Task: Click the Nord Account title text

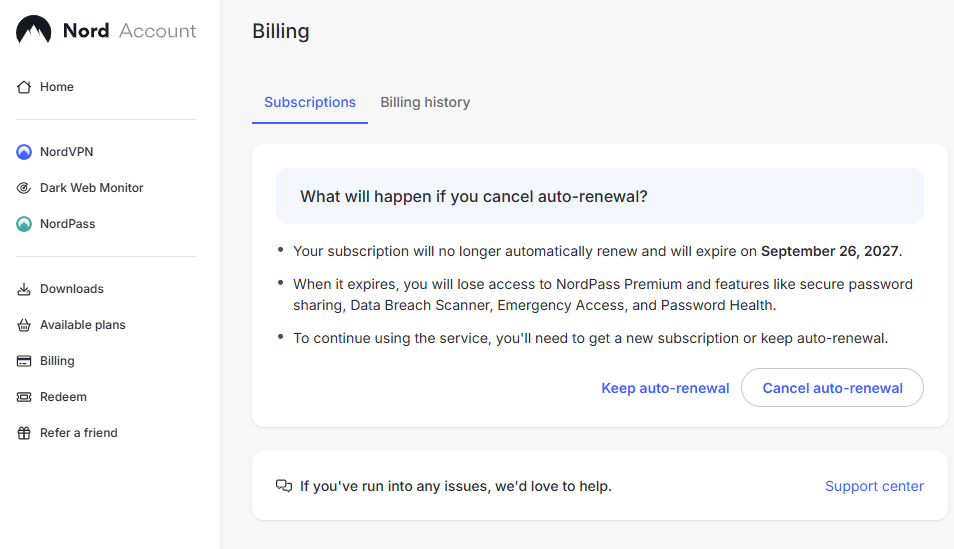Action: coord(130,30)
